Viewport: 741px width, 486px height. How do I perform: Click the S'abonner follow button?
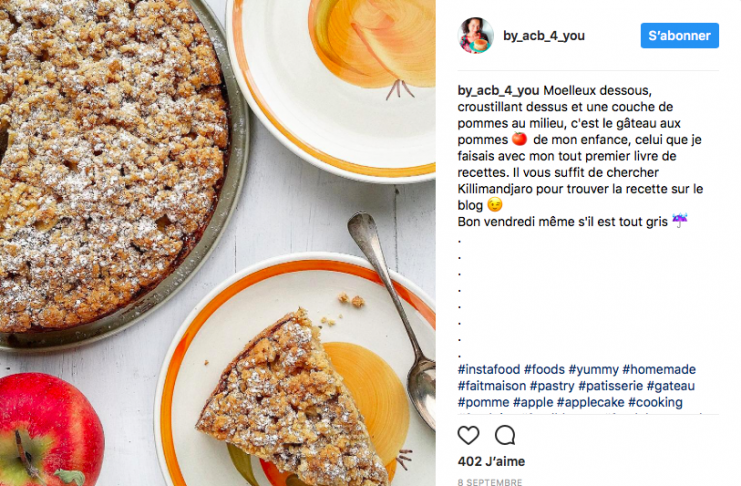(680, 35)
